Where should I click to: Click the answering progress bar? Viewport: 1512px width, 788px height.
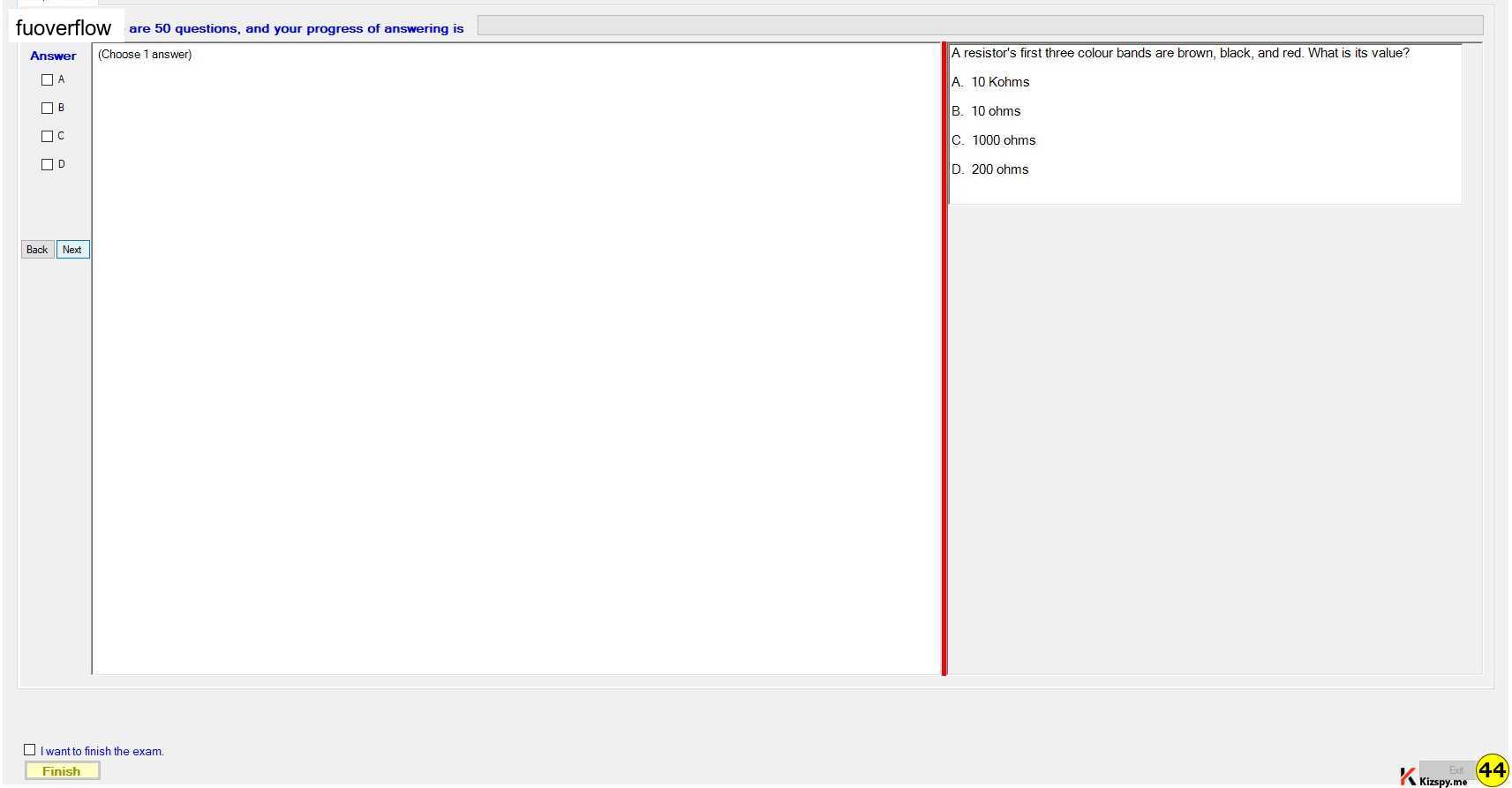point(980,26)
